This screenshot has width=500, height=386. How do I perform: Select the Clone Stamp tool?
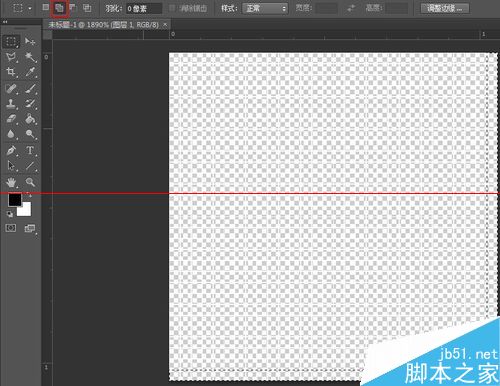click(11, 104)
